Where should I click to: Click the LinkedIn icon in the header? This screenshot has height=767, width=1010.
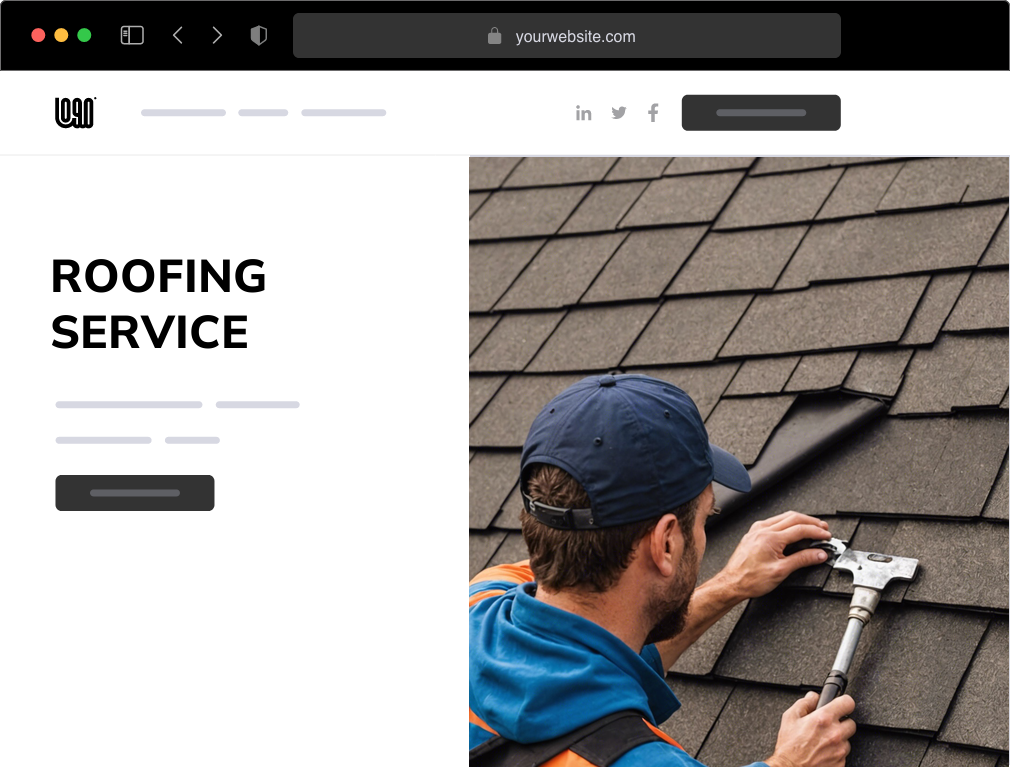click(x=584, y=113)
